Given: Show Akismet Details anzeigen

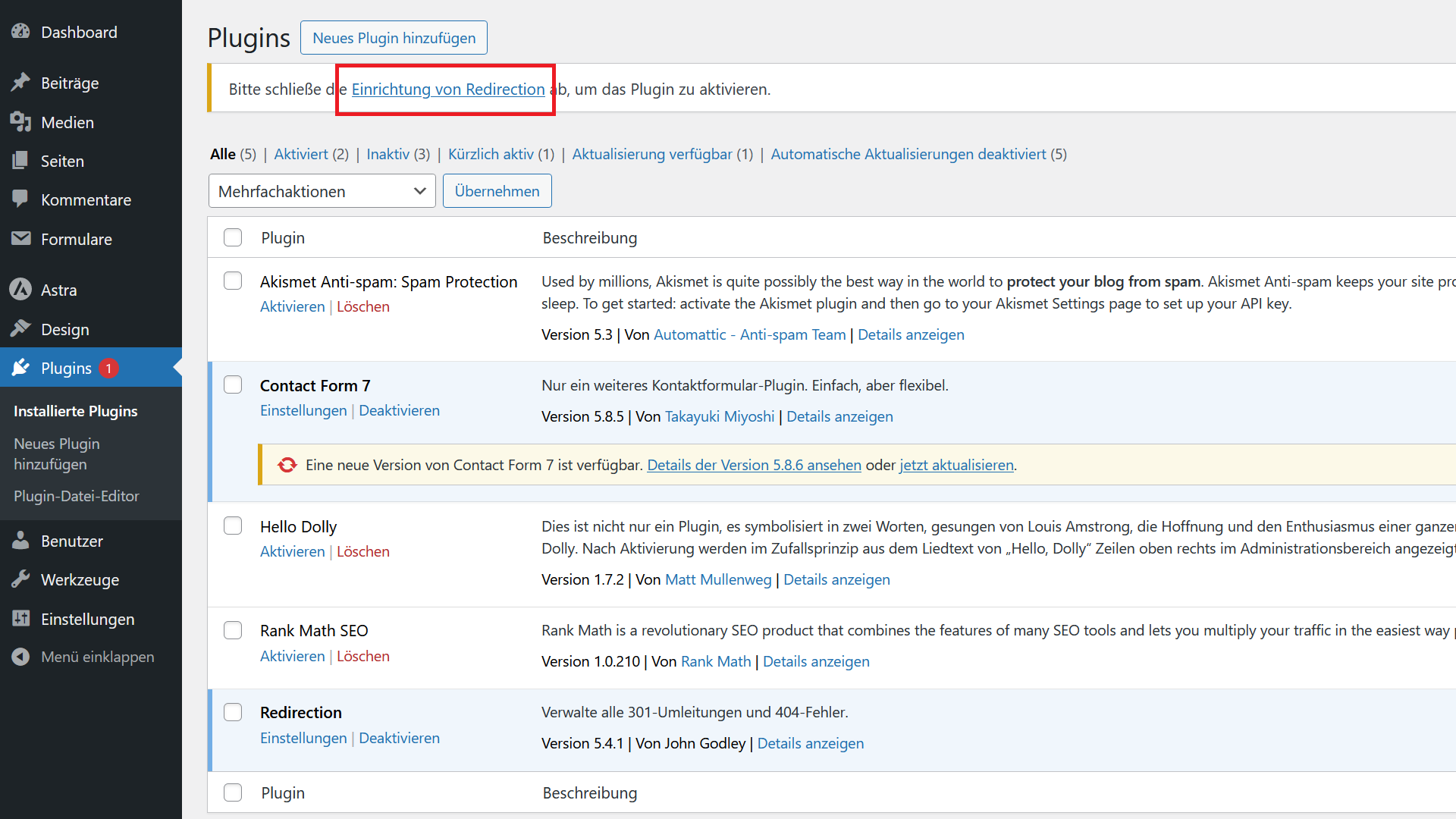Looking at the screenshot, I should point(911,334).
